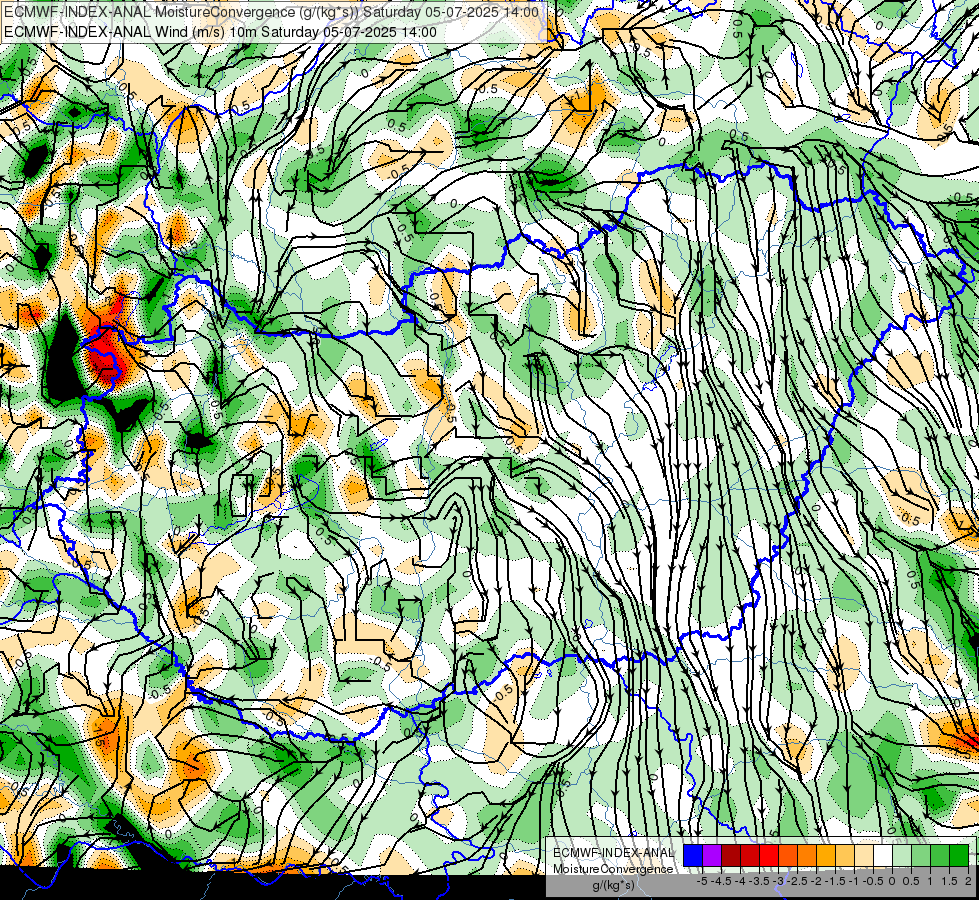Click 'MoistureConvergence' label in the legend box
Viewport: 979px width, 900px height.
pyautogui.click(x=613, y=869)
